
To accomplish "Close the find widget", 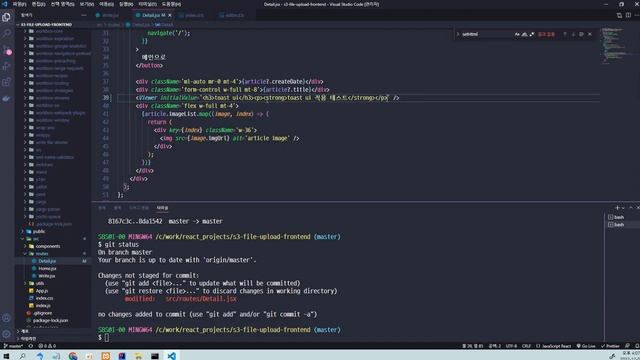I will pyautogui.click(x=589, y=34).
